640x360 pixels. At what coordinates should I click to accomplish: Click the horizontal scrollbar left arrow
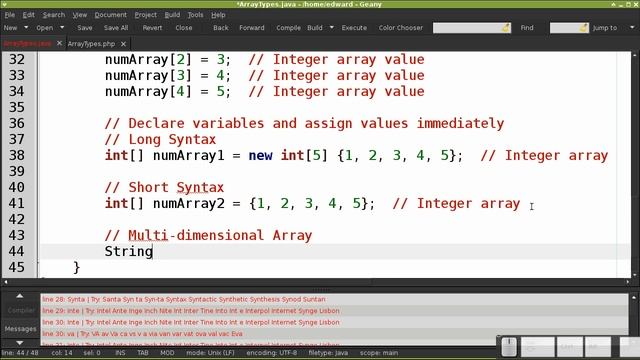tap(5, 282)
